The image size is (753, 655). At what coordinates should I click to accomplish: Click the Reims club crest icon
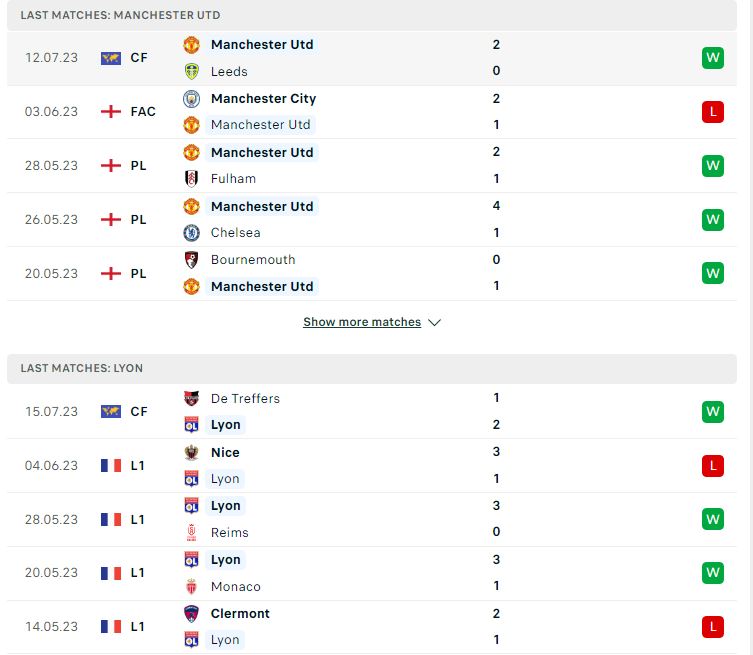191,532
